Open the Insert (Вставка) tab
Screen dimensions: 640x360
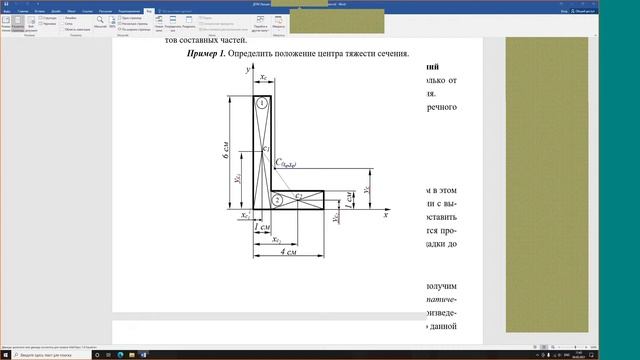pos(40,11)
